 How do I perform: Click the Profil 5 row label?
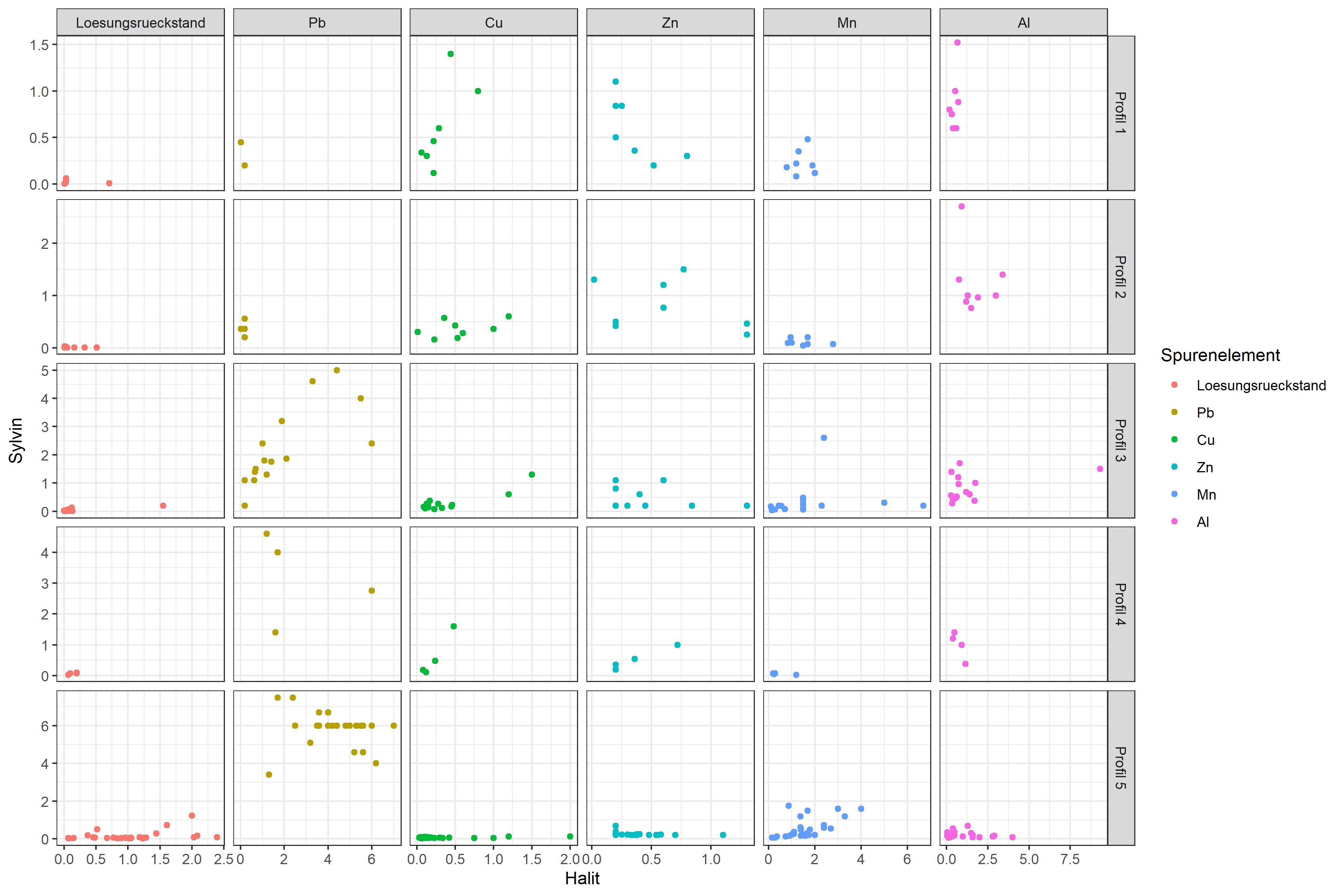point(1121,767)
